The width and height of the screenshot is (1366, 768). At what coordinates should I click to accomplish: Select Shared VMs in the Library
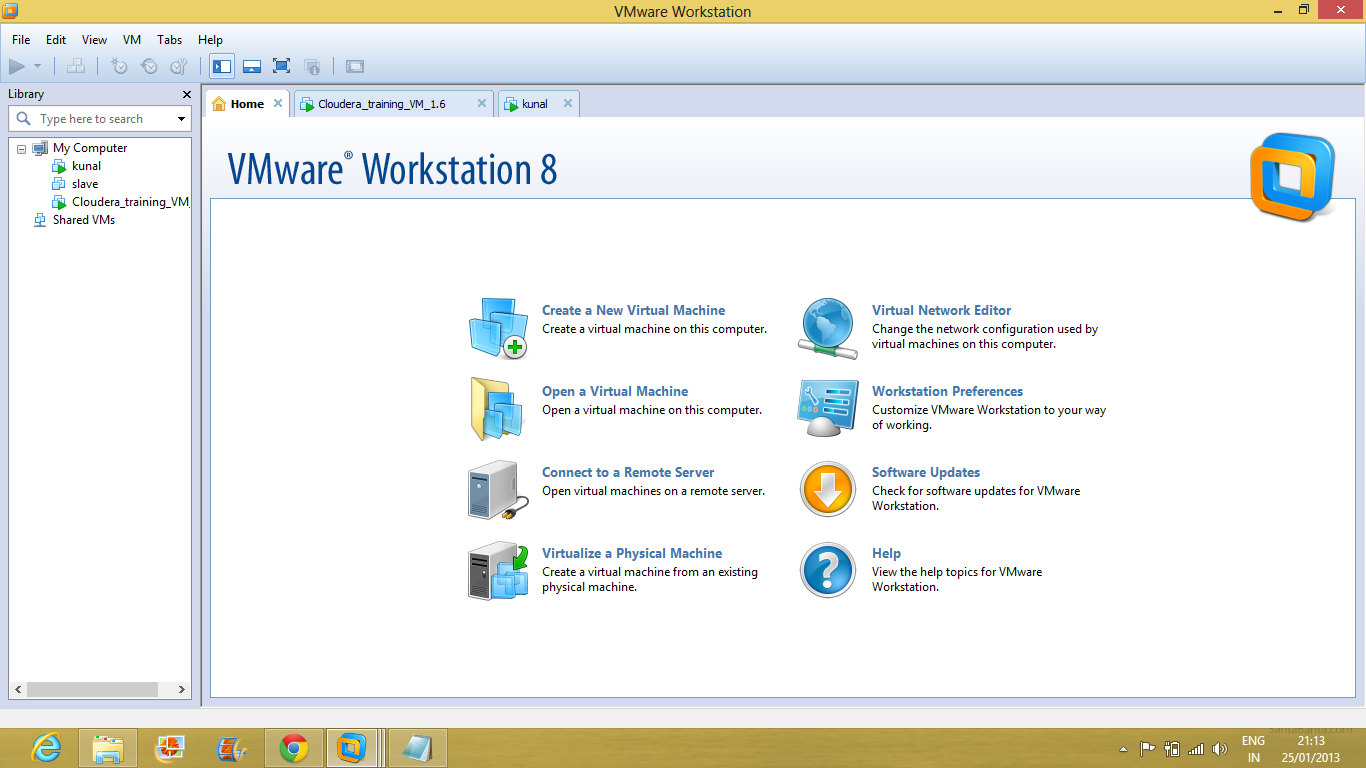[84, 220]
